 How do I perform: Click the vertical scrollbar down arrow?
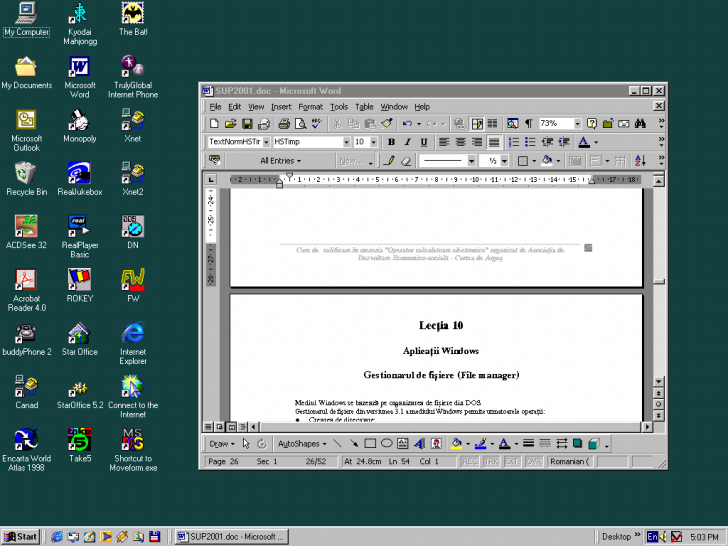[x=658, y=381]
